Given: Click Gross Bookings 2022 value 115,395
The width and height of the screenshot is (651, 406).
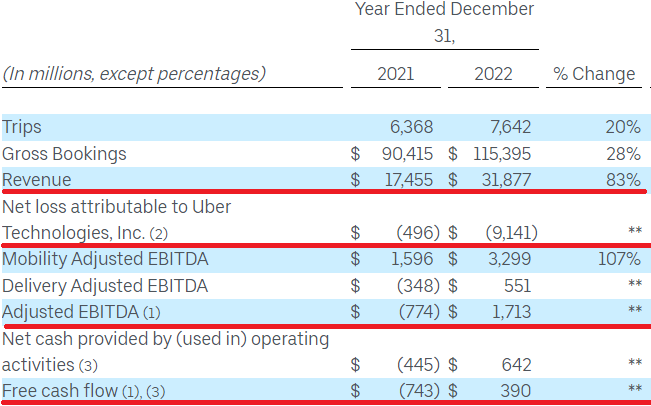Looking at the screenshot, I should 502,154.
